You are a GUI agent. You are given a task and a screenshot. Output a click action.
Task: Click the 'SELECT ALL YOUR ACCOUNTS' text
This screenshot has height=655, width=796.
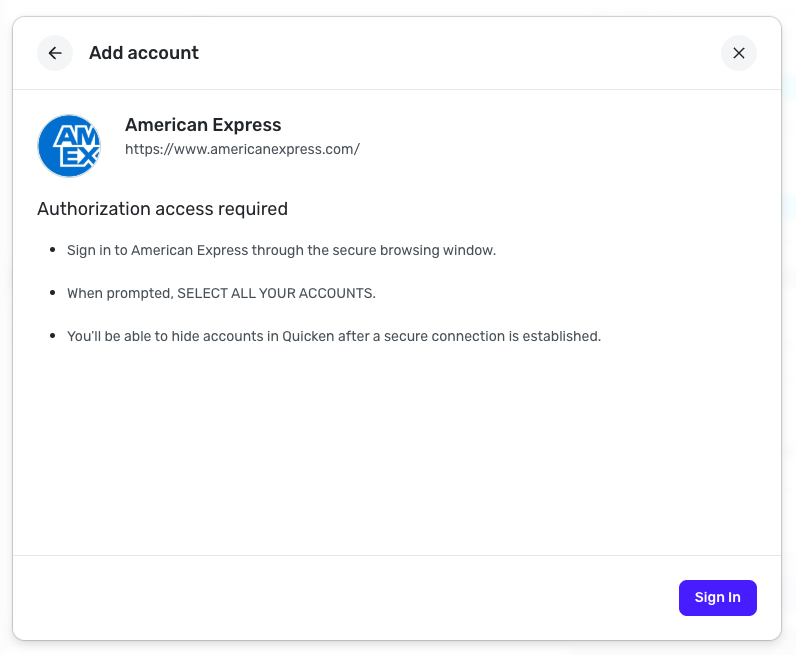tap(276, 293)
